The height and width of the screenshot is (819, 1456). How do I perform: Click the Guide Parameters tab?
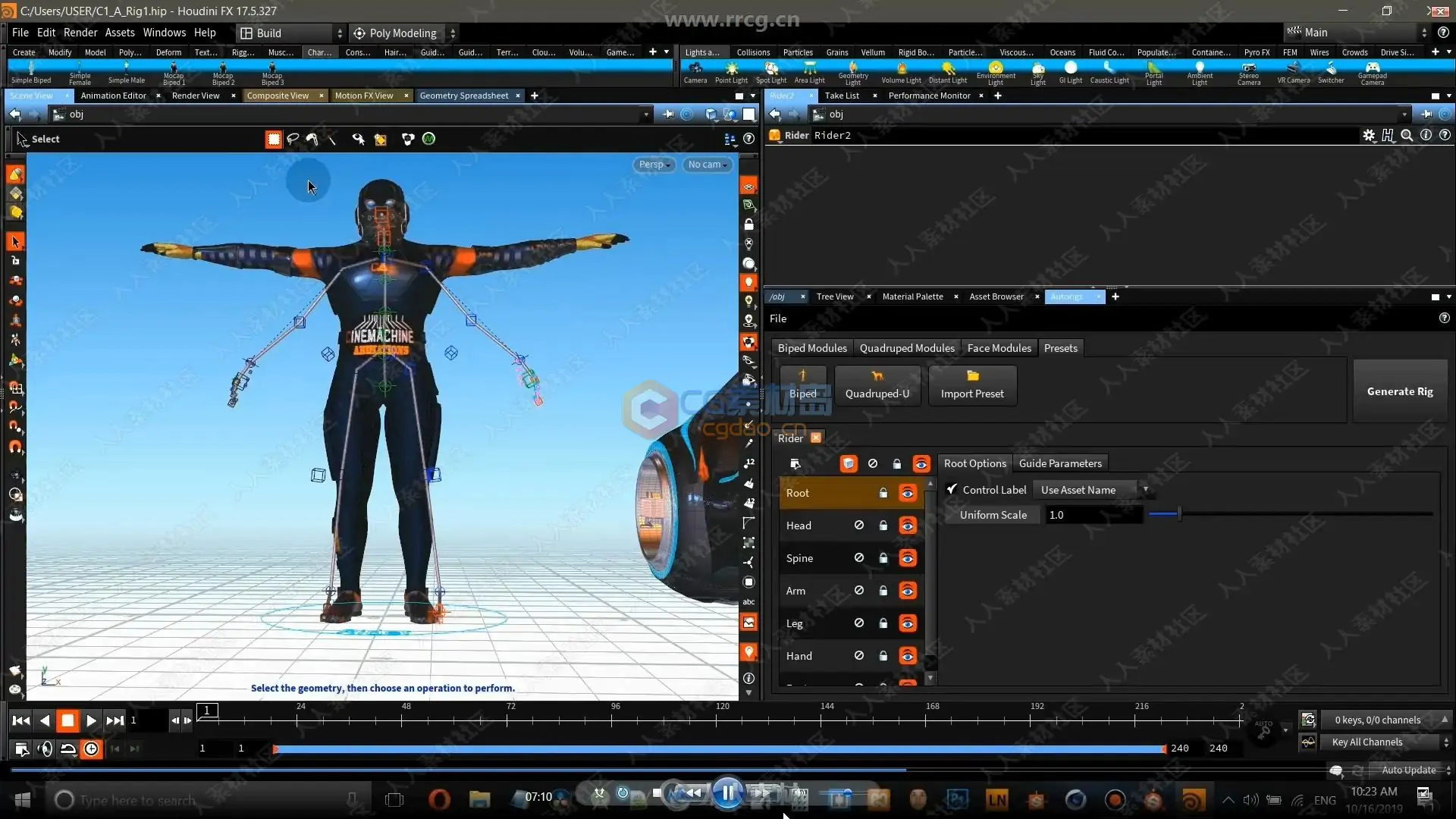pyautogui.click(x=1060, y=463)
